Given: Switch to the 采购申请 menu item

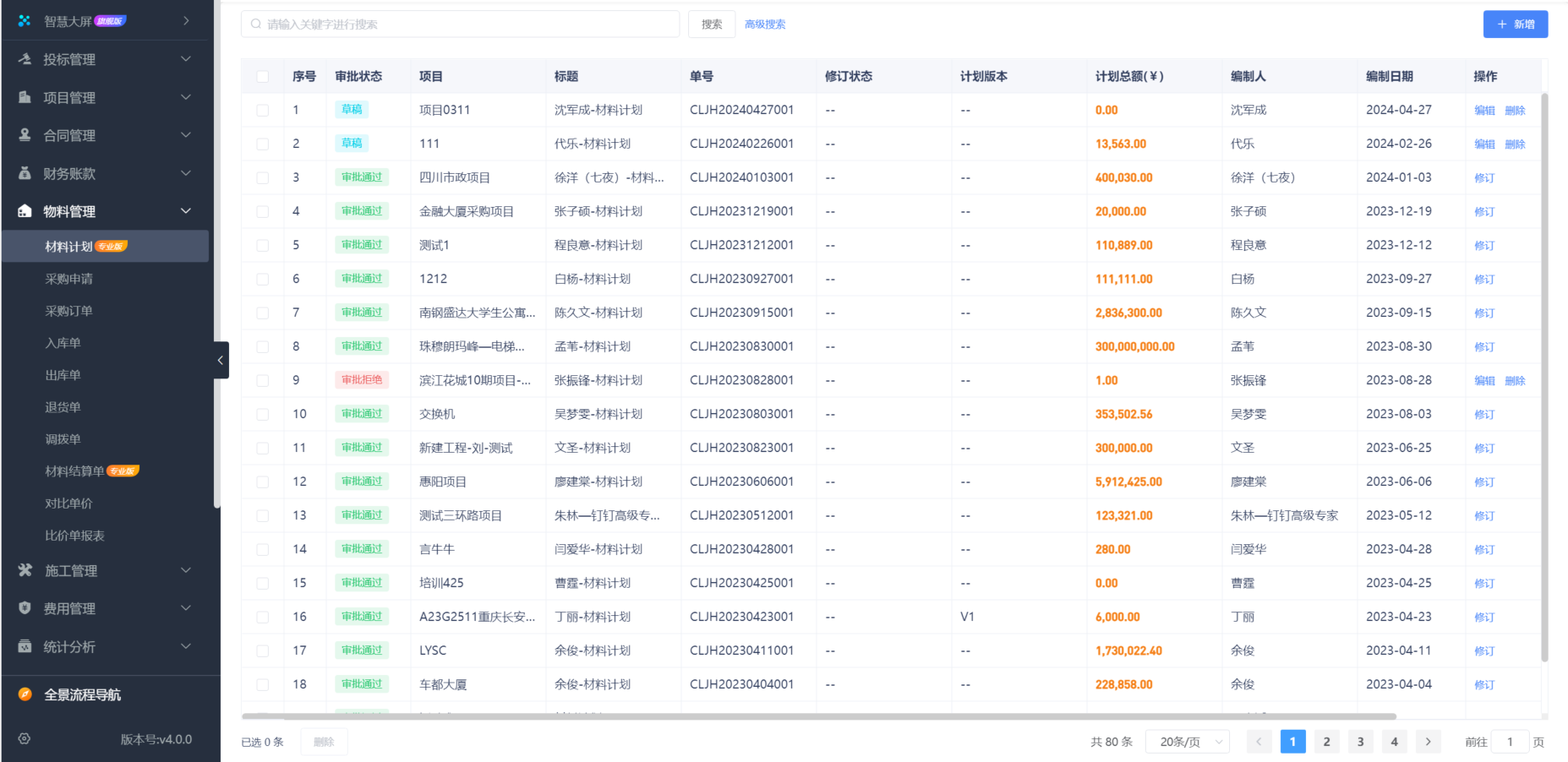Looking at the screenshot, I should [68, 278].
